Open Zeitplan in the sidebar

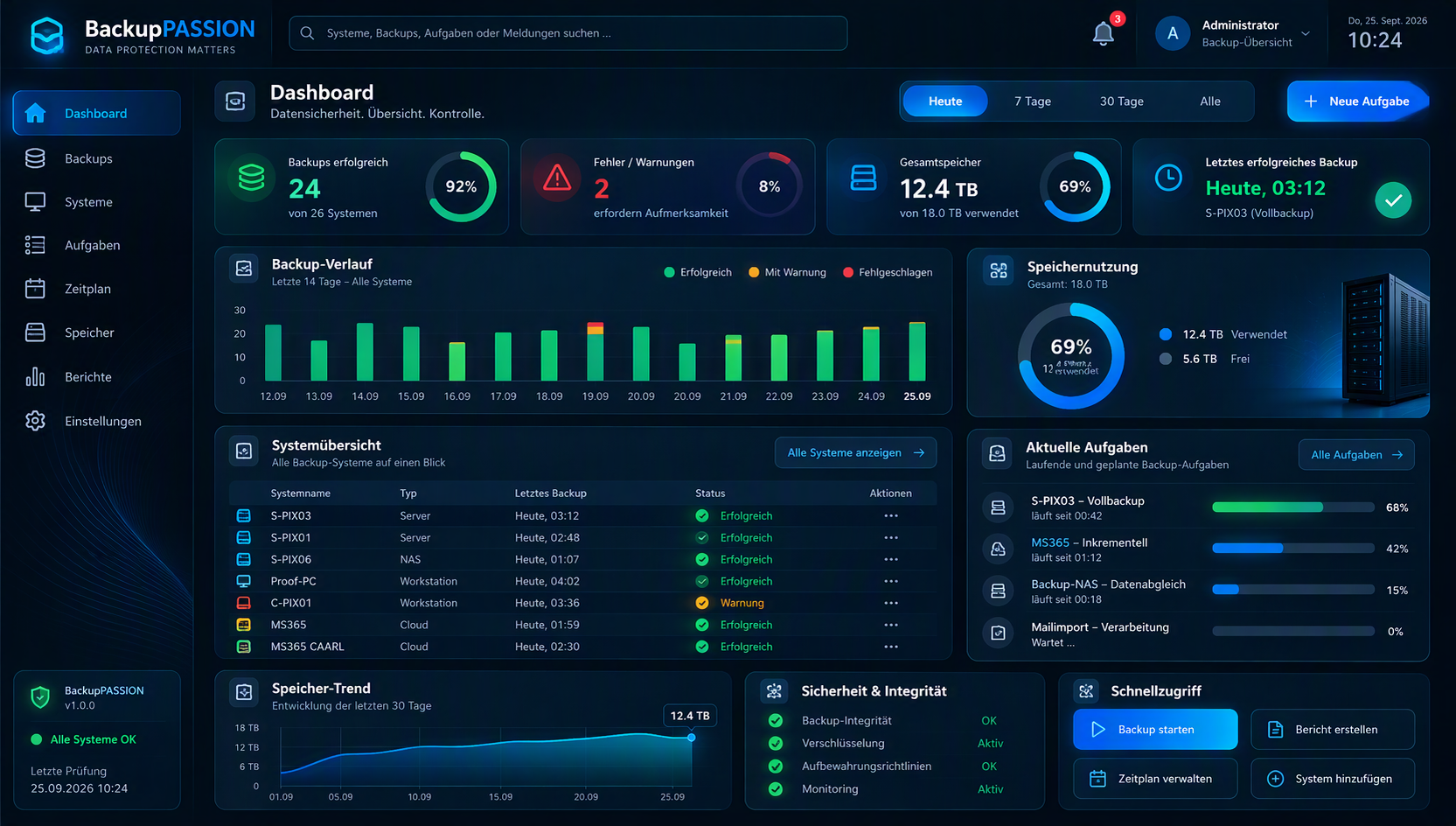(x=96, y=289)
